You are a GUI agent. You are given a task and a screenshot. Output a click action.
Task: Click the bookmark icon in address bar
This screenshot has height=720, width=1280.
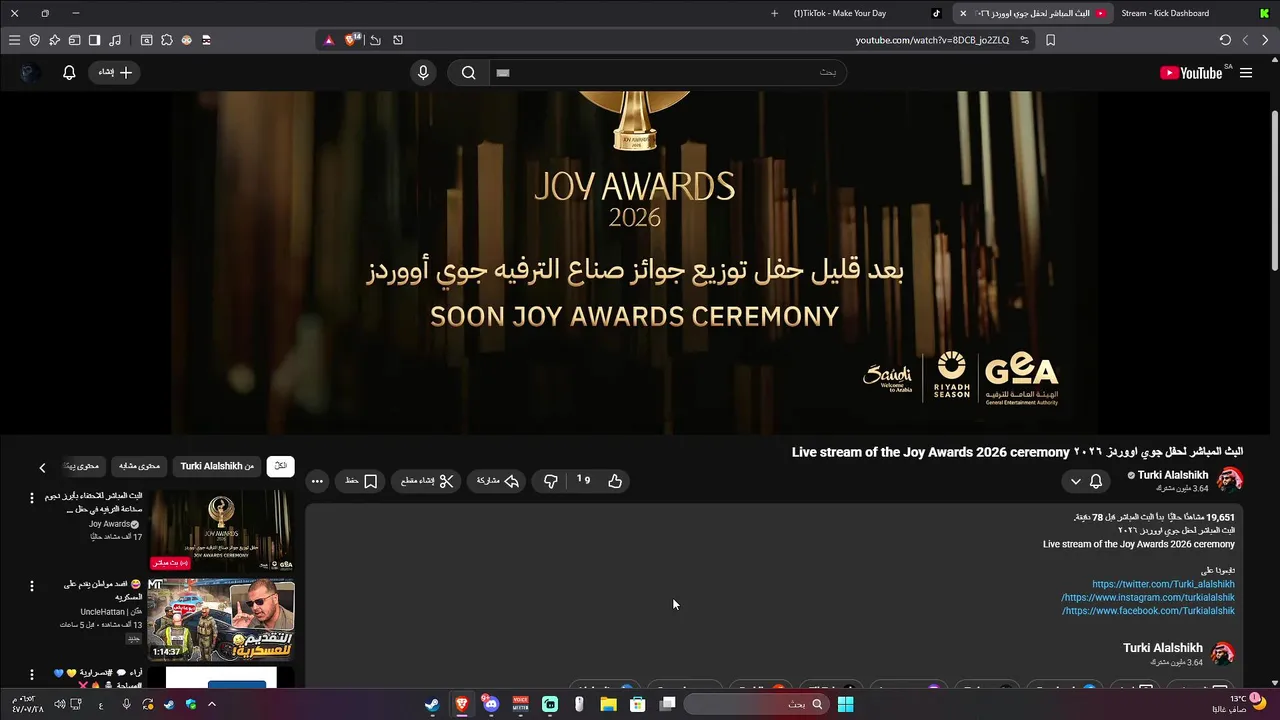(1050, 40)
